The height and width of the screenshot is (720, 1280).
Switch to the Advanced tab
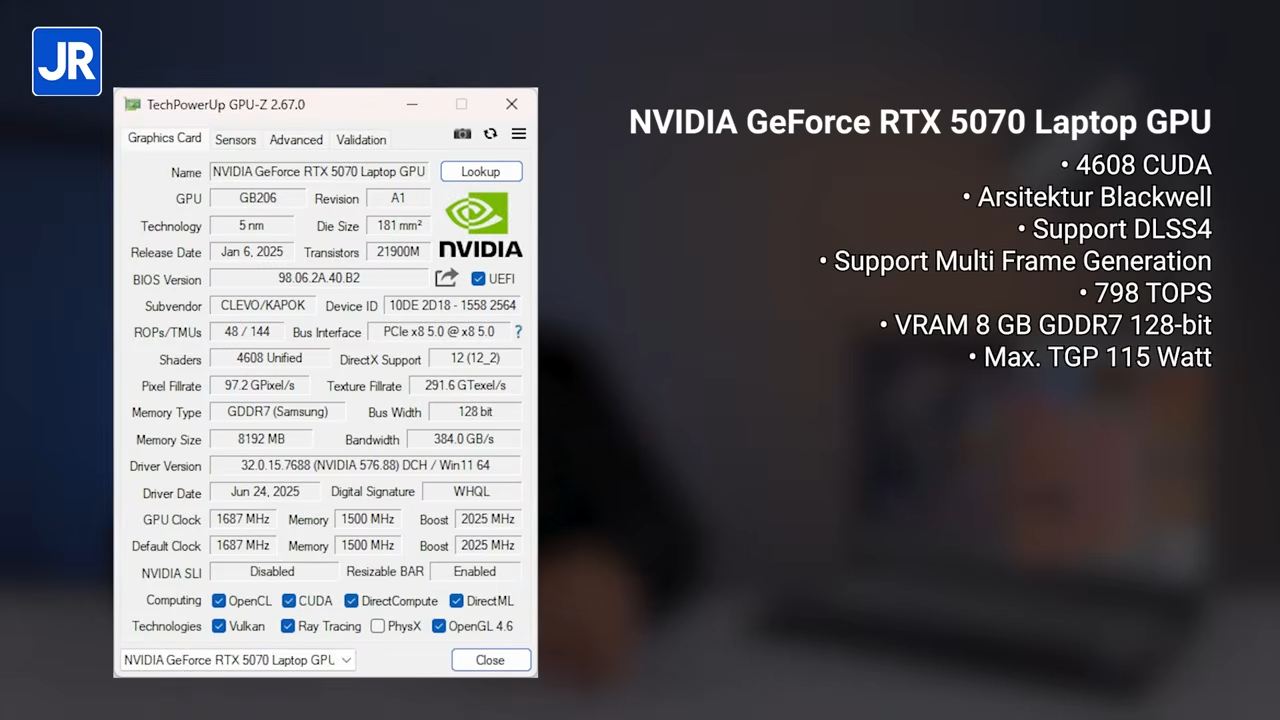pyautogui.click(x=296, y=140)
